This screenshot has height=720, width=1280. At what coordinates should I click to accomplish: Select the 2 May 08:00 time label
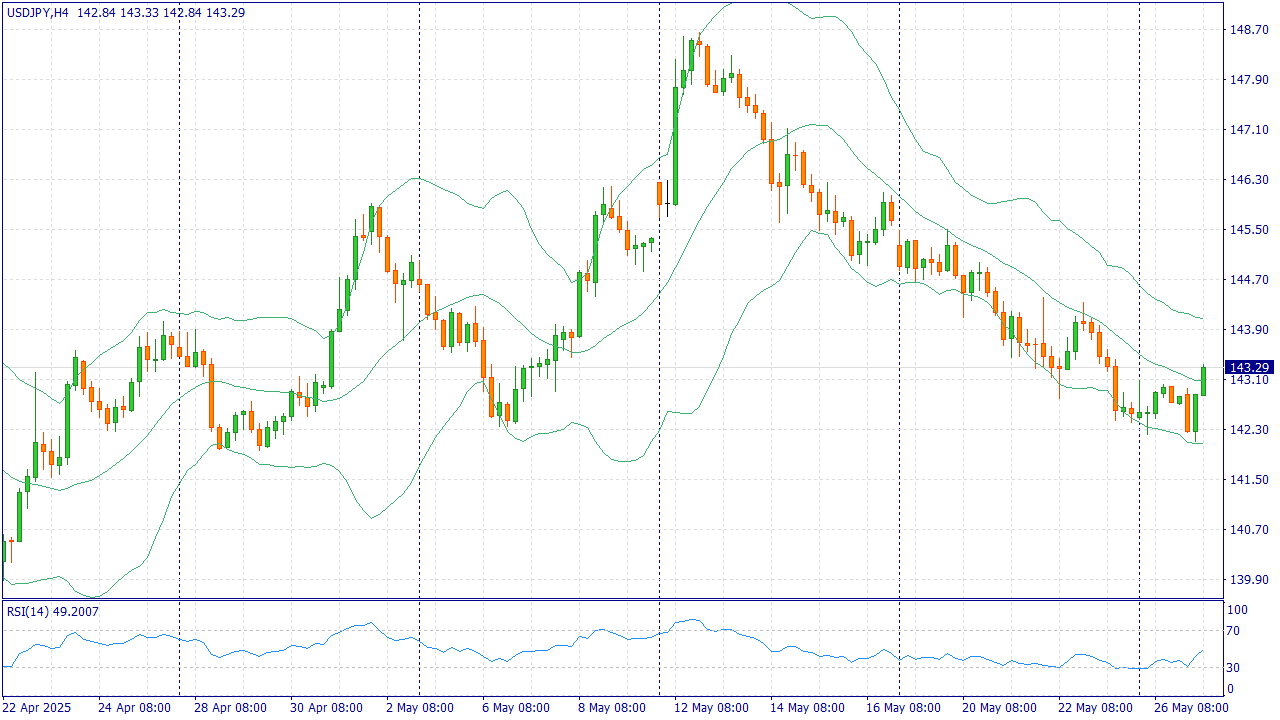click(x=421, y=707)
